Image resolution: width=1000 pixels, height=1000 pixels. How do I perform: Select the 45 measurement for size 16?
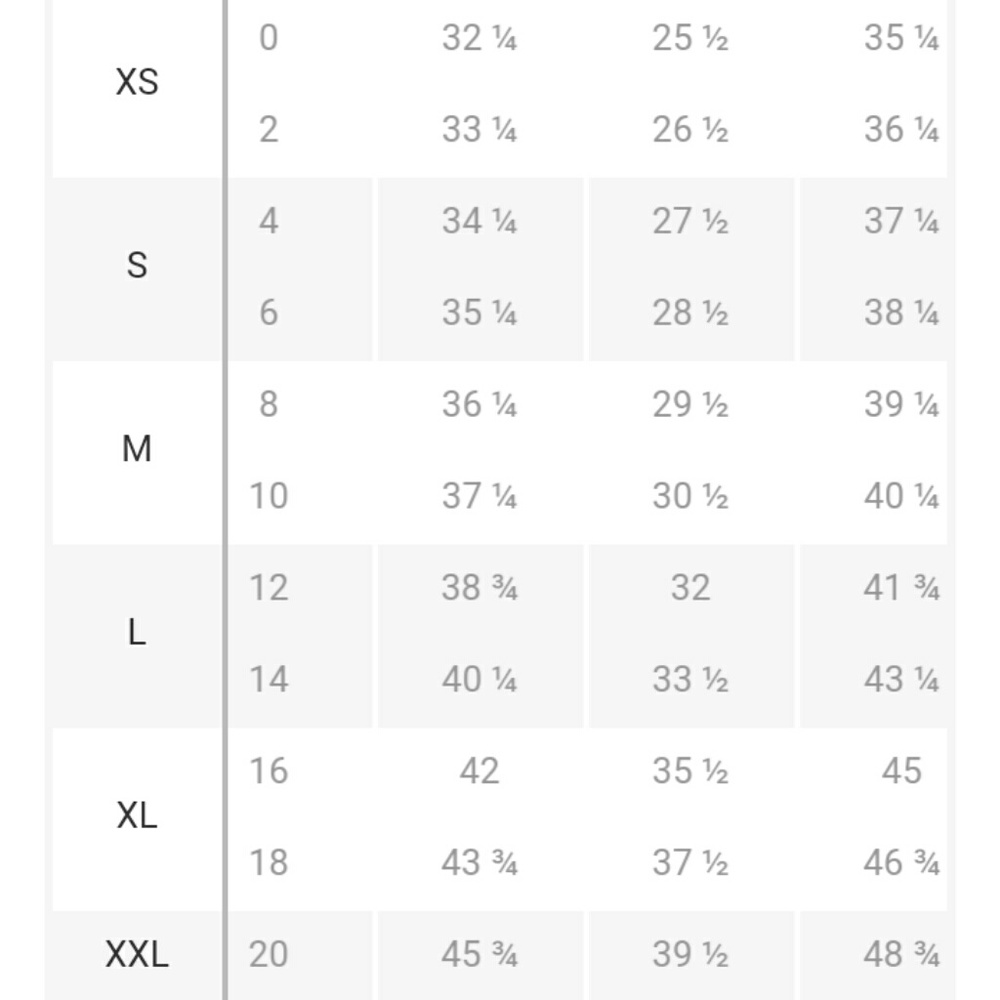(901, 771)
